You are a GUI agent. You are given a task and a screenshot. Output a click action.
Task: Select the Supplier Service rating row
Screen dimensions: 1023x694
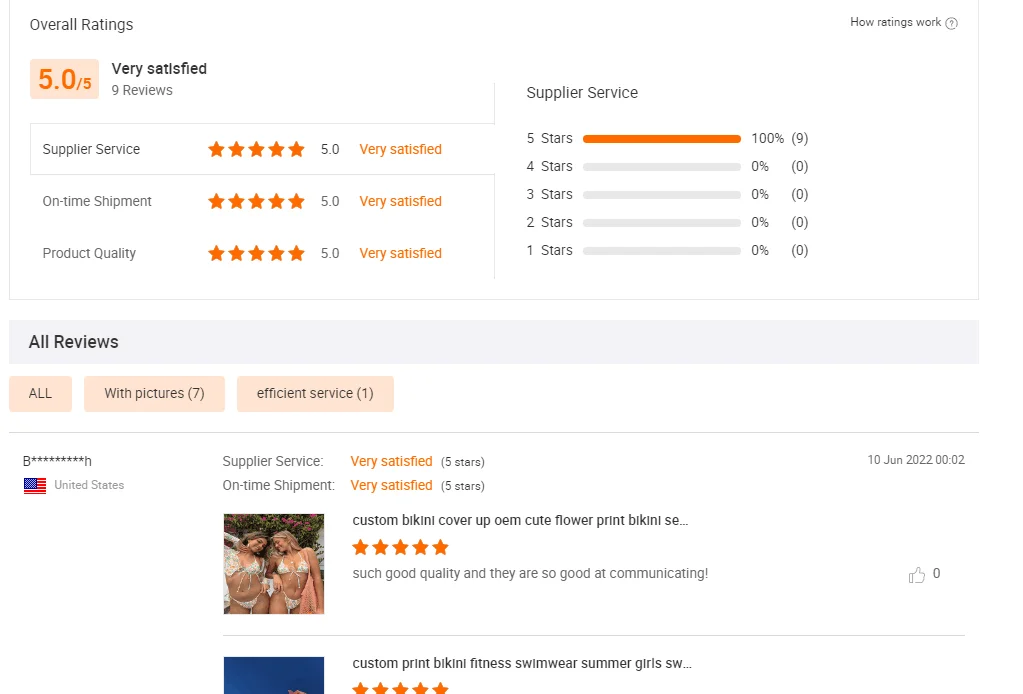pos(91,150)
